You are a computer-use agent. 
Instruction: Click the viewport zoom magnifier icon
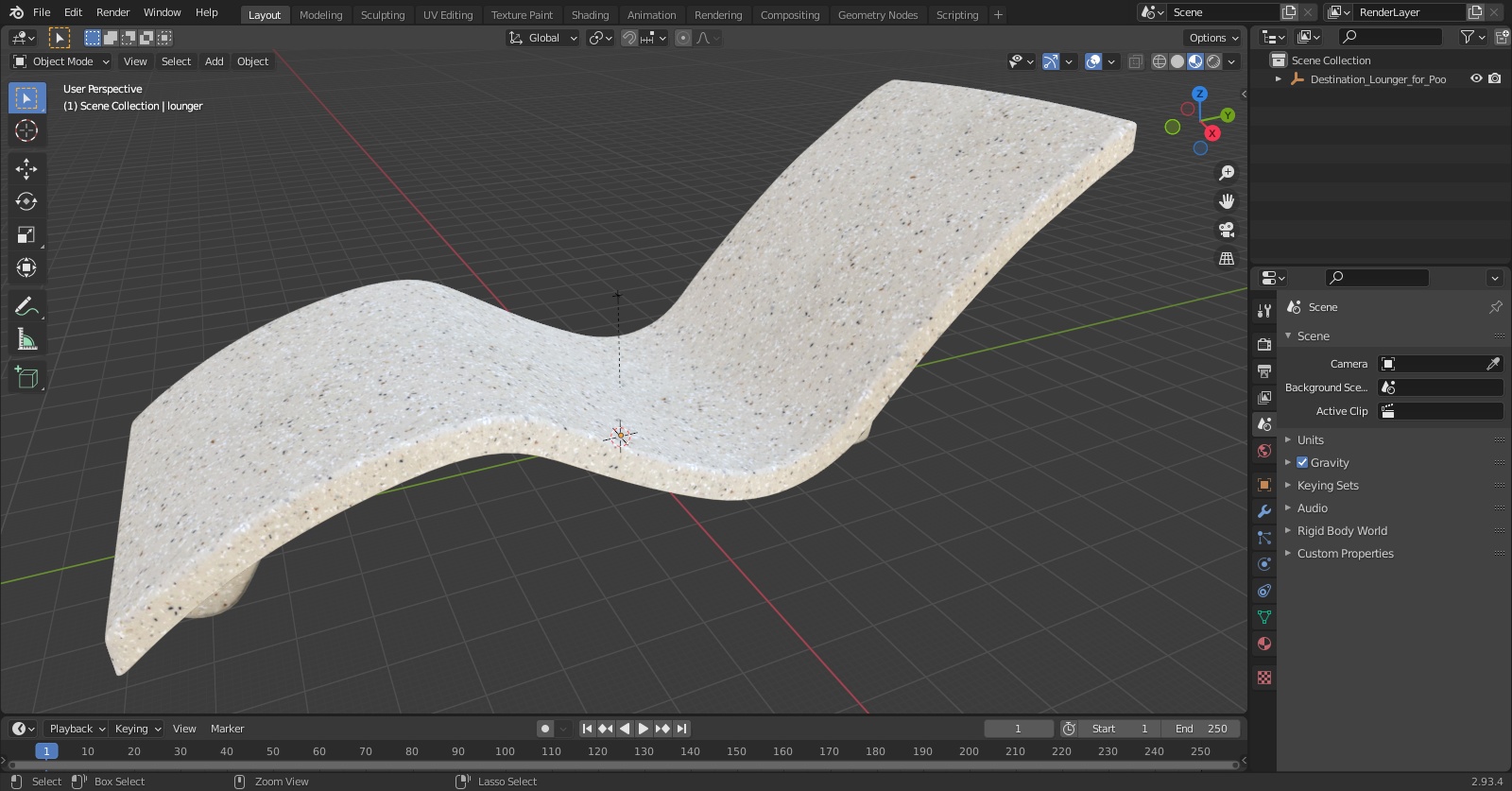1227,173
